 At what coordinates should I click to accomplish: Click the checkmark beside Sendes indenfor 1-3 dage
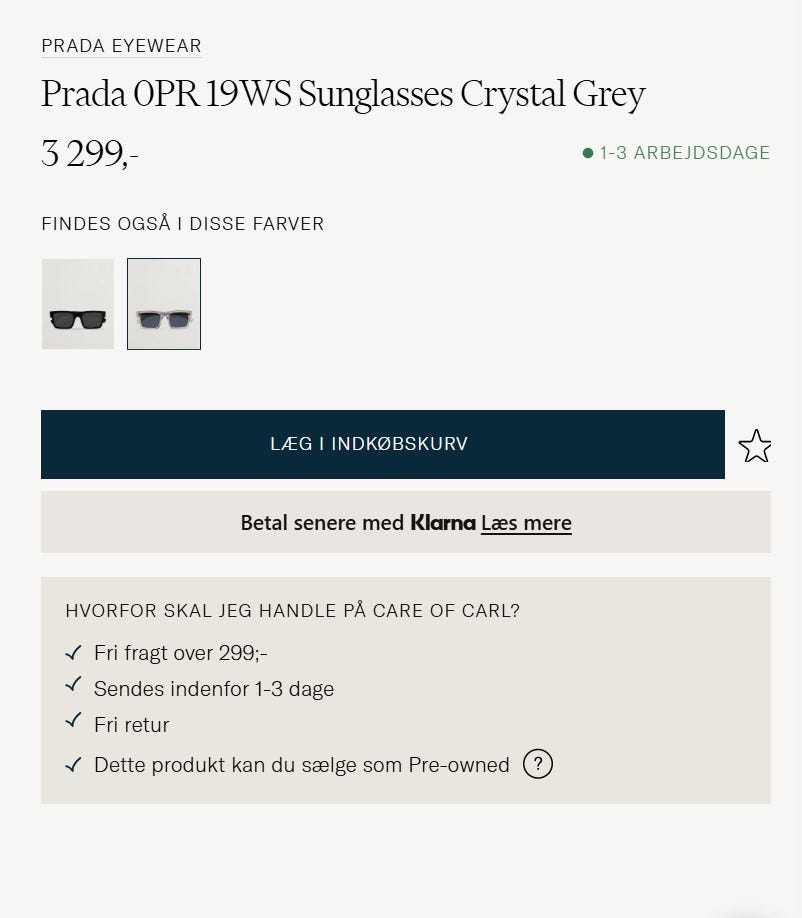coord(72,686)
